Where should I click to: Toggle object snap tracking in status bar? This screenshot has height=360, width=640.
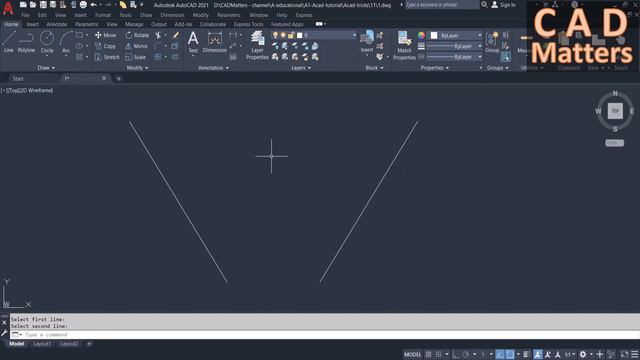click(x=500, y=354)
